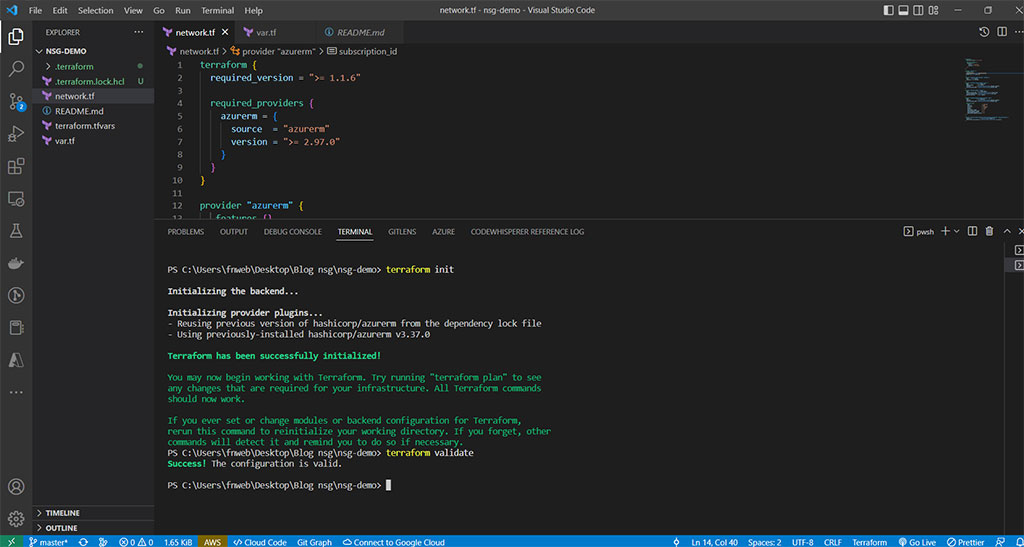
Task: Open the Run and Debug view
Action: (16, 133)
